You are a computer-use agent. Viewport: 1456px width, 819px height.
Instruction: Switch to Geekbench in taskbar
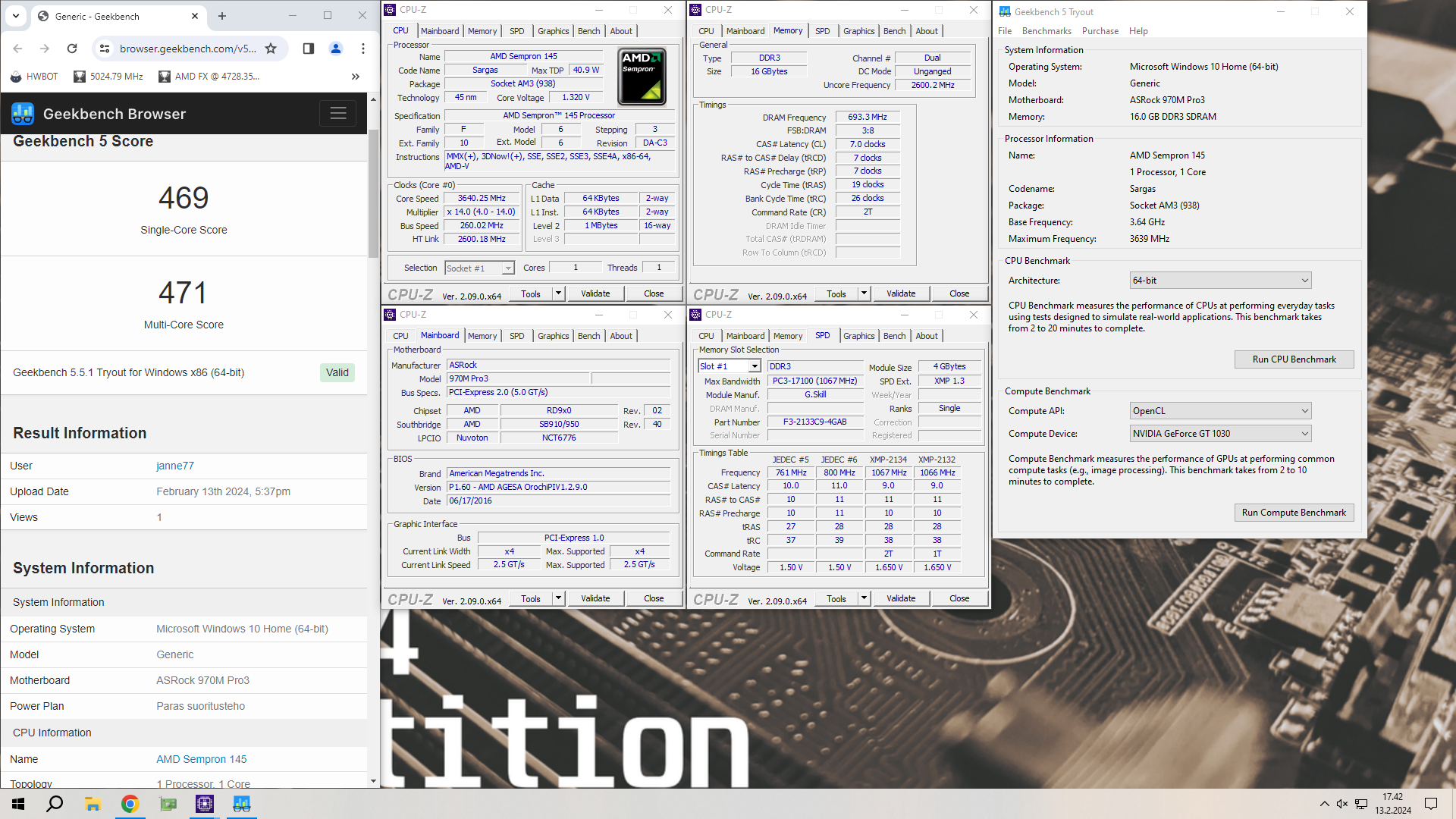(242, 804)
